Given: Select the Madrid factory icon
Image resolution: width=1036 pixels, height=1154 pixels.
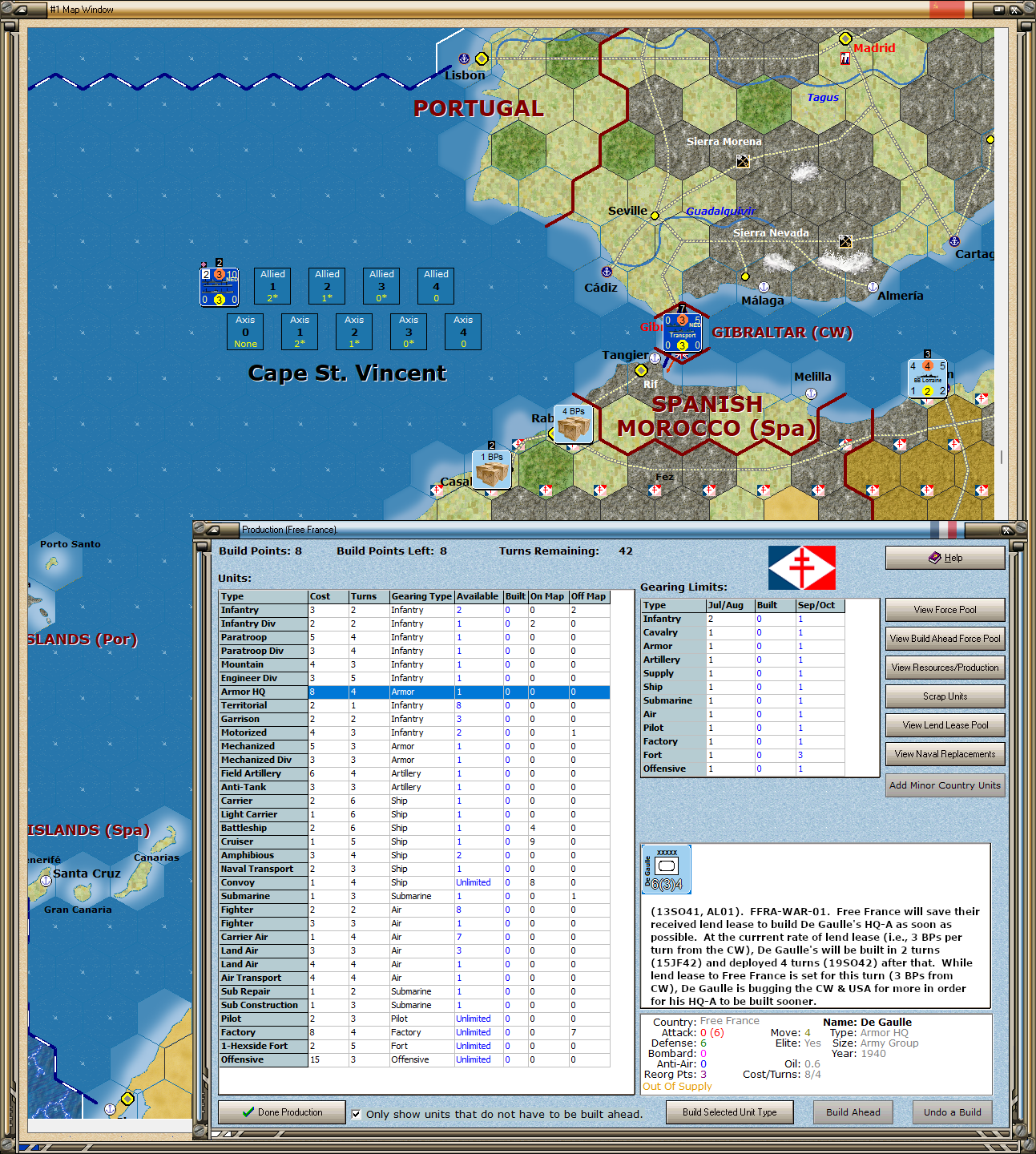Looking at the screenshot, I should tap(845, 59).
